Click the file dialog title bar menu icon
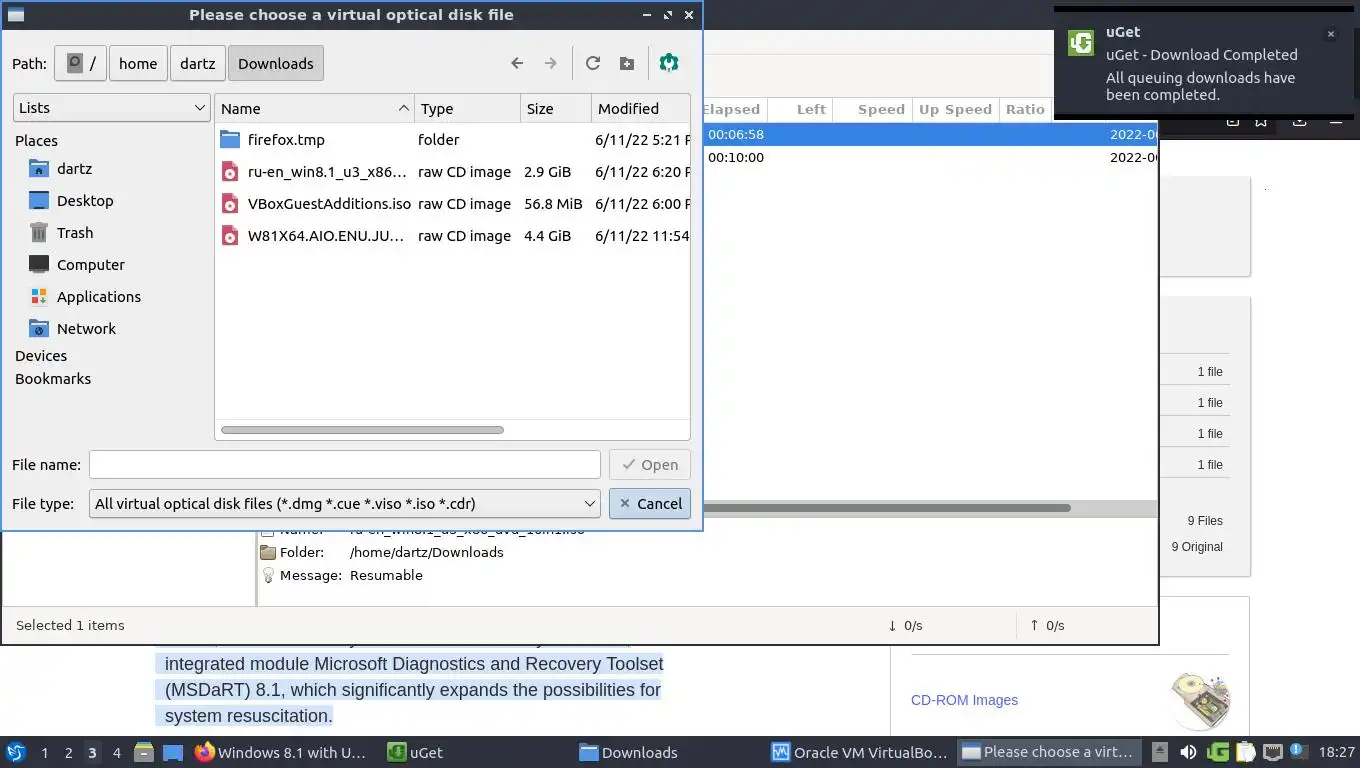The width and height of the screenshot is (1360, 768). 16,15
